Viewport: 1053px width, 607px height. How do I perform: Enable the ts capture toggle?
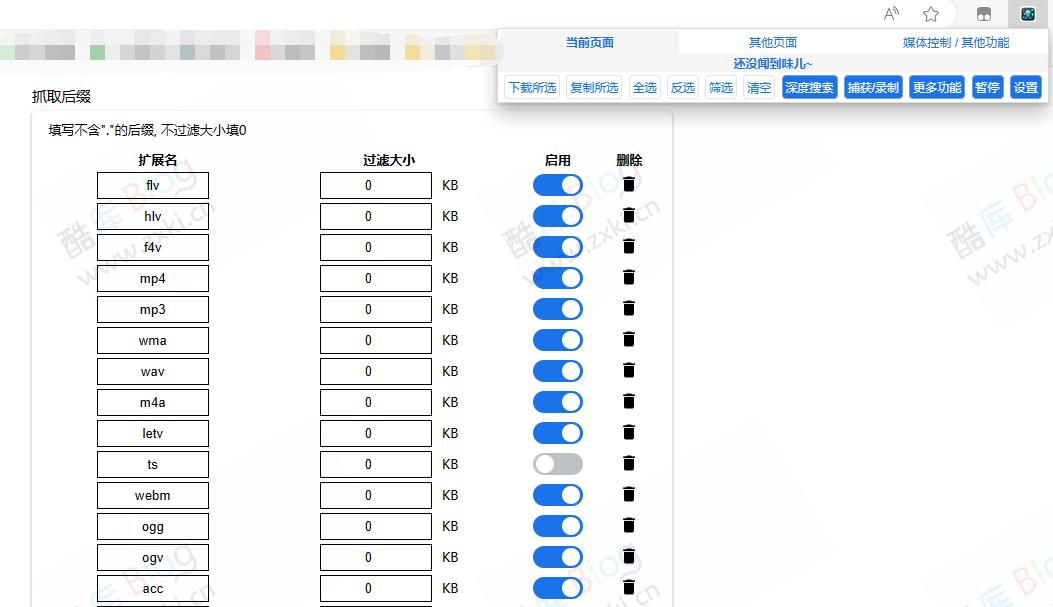(x=557, y=463)
